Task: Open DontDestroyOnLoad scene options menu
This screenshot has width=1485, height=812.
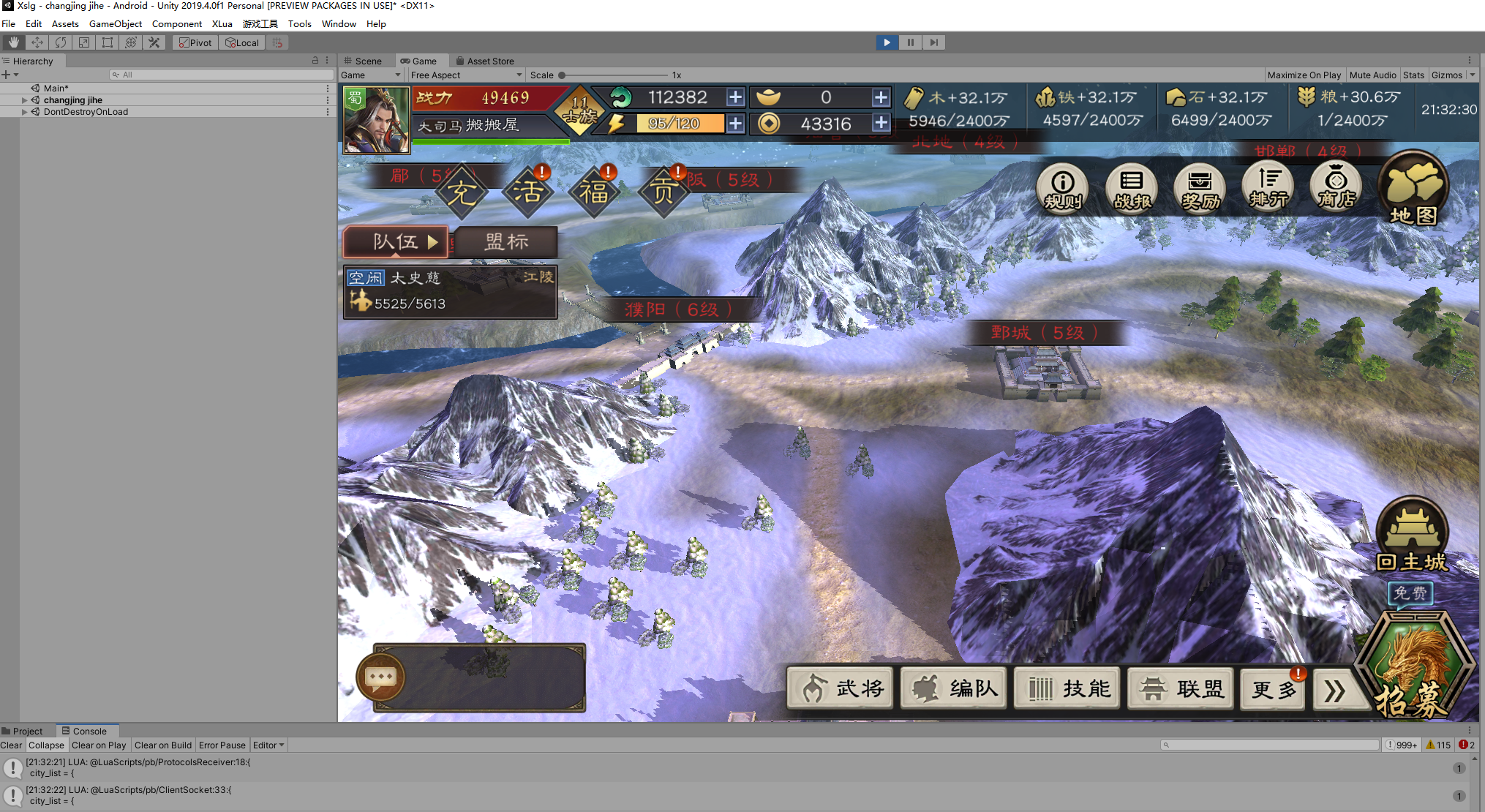Action: tap(328, 112)
